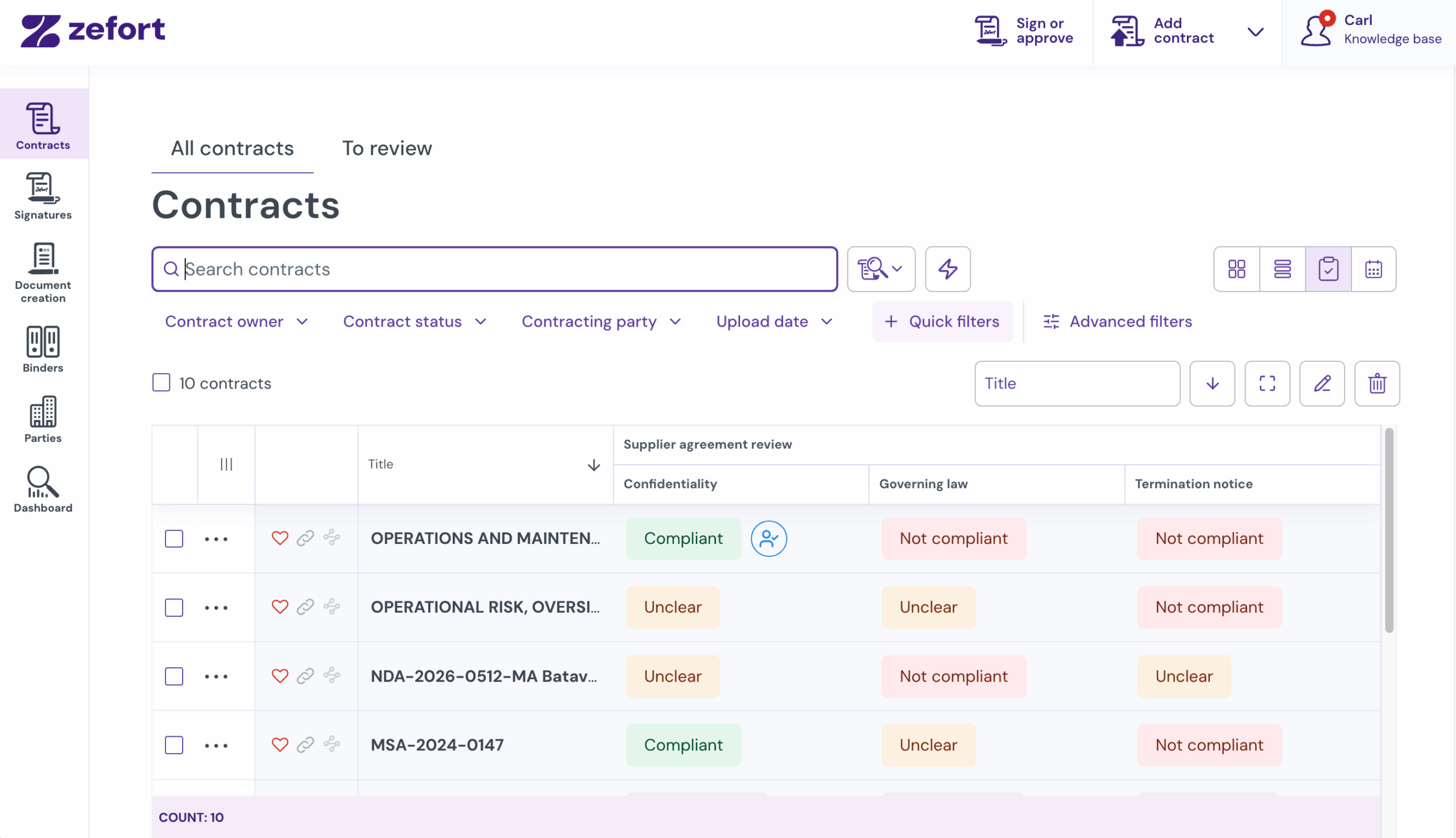Click Sign or approve
The width and height of the screenshot is (1456, 838).
pos(1024,31)
